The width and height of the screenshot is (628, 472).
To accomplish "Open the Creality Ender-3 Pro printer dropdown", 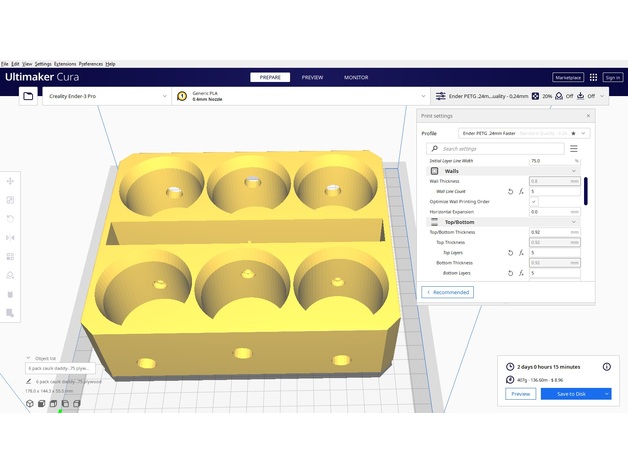I will [x=106, y=96].
